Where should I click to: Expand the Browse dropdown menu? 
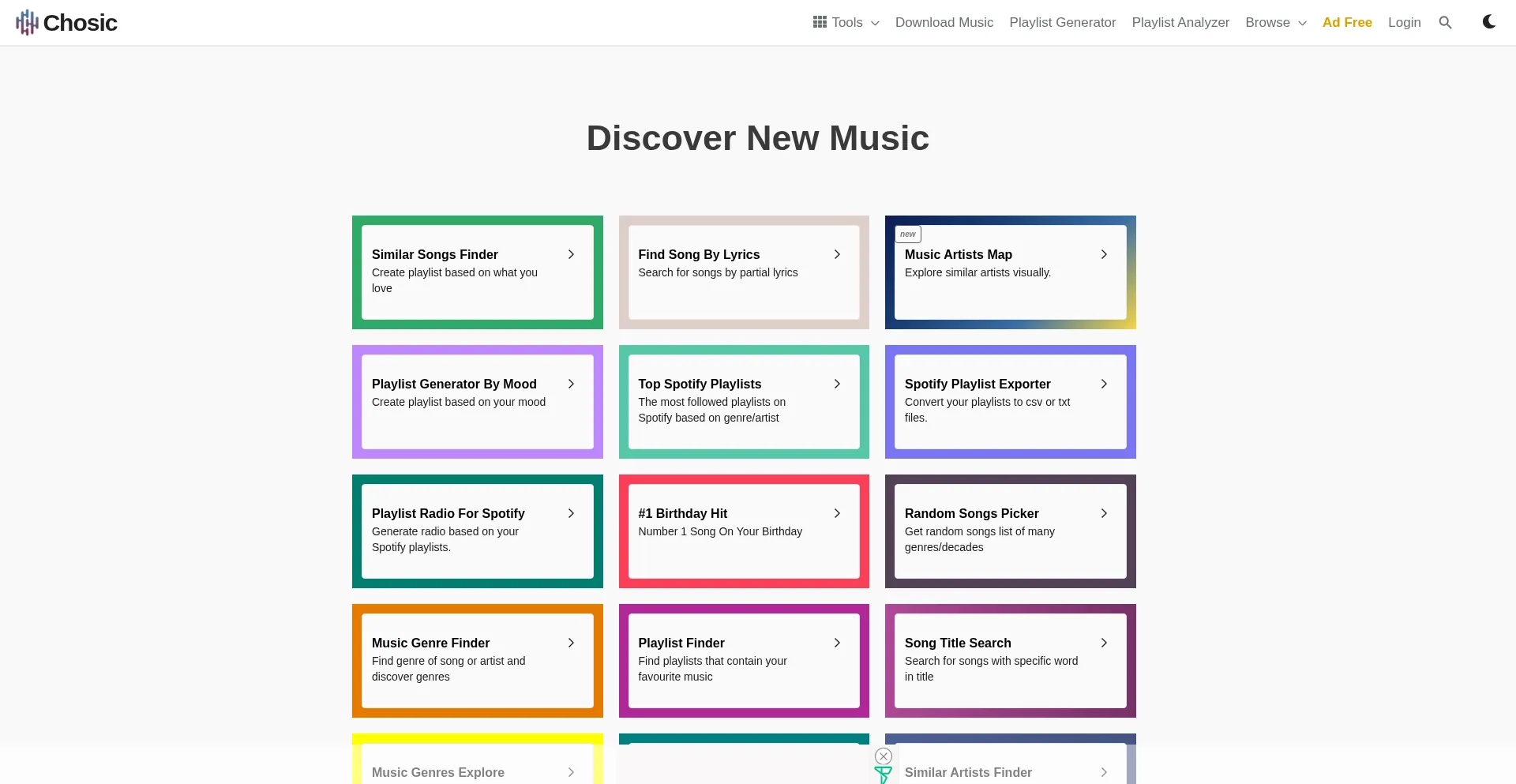tap(1275, 22)
